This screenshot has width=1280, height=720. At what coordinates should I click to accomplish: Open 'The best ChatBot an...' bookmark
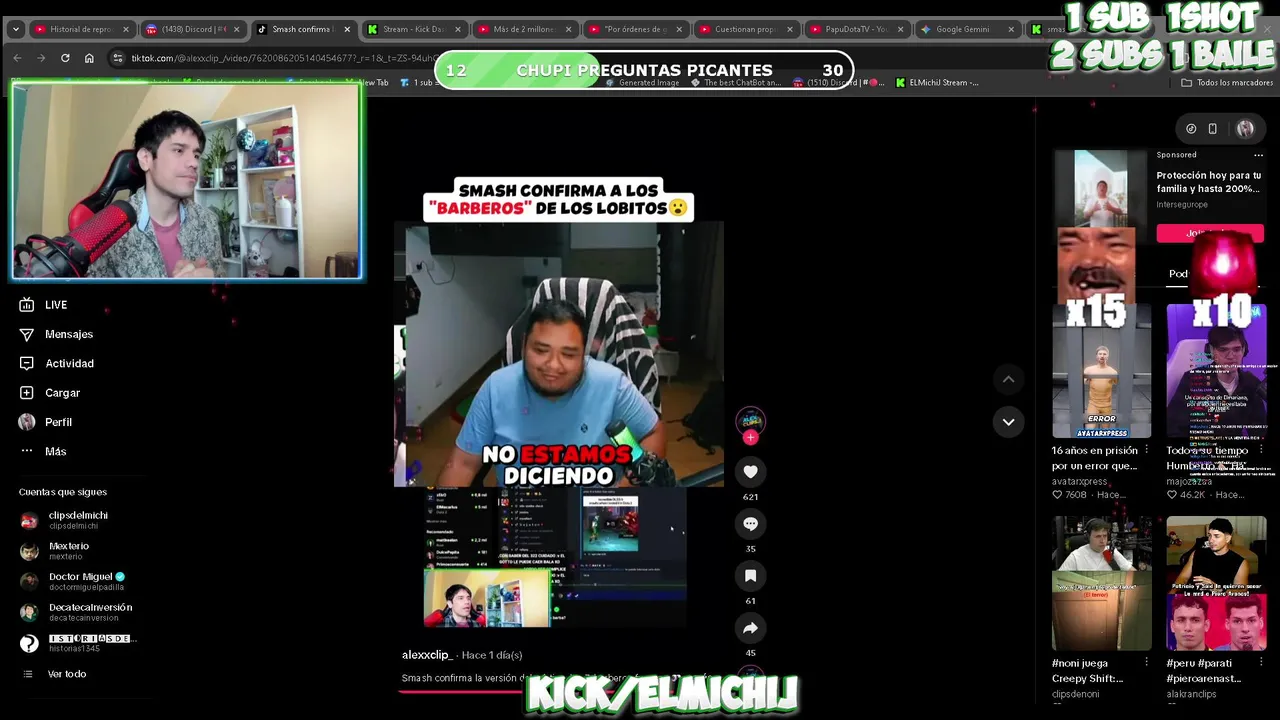(x=735, y=83)
